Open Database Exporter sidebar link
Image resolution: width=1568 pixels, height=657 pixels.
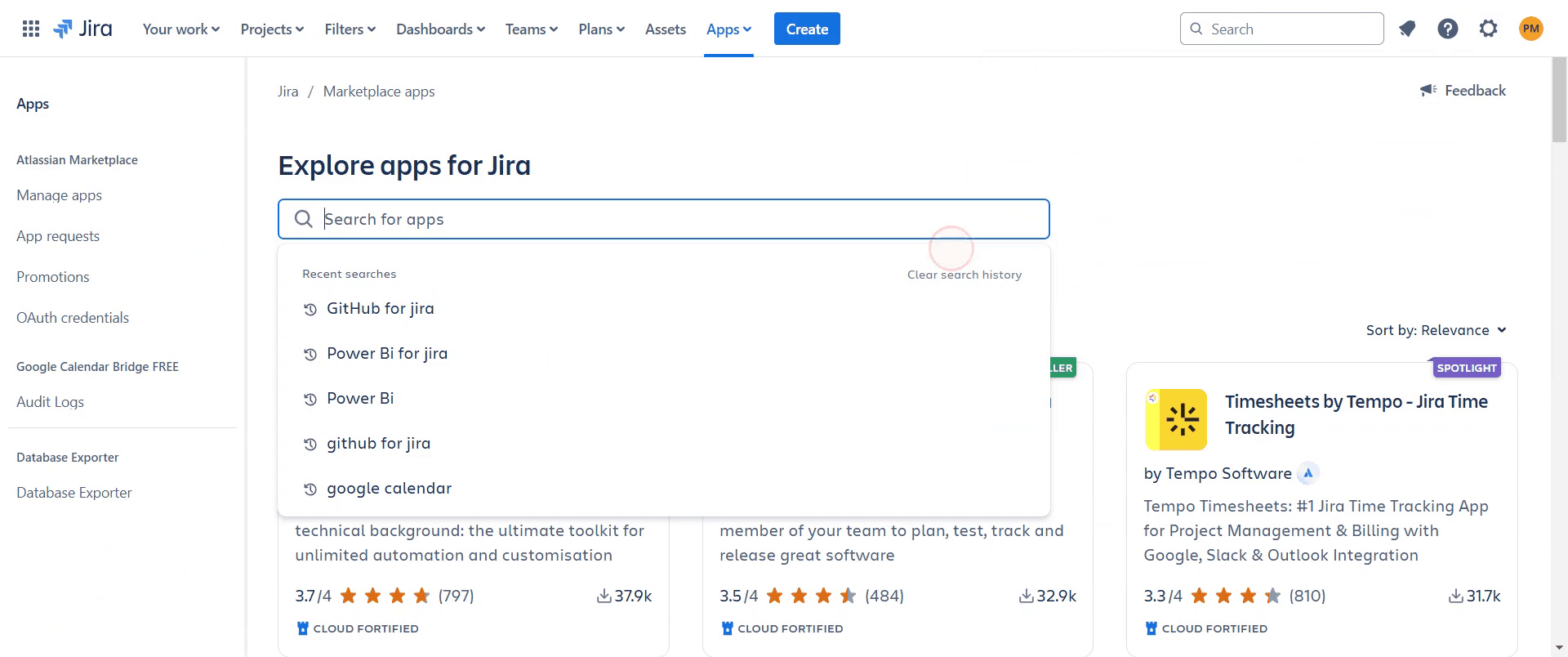74,493
